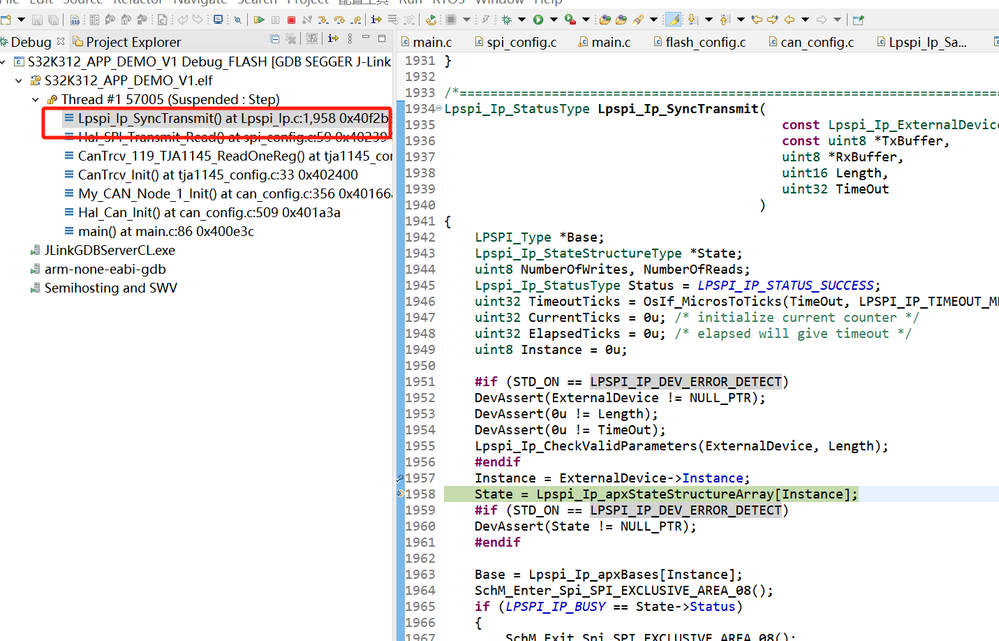Image resolution: width=999 pixels, height=641 pixels.
Task: Step Return out of function
Action: (356, 20)
